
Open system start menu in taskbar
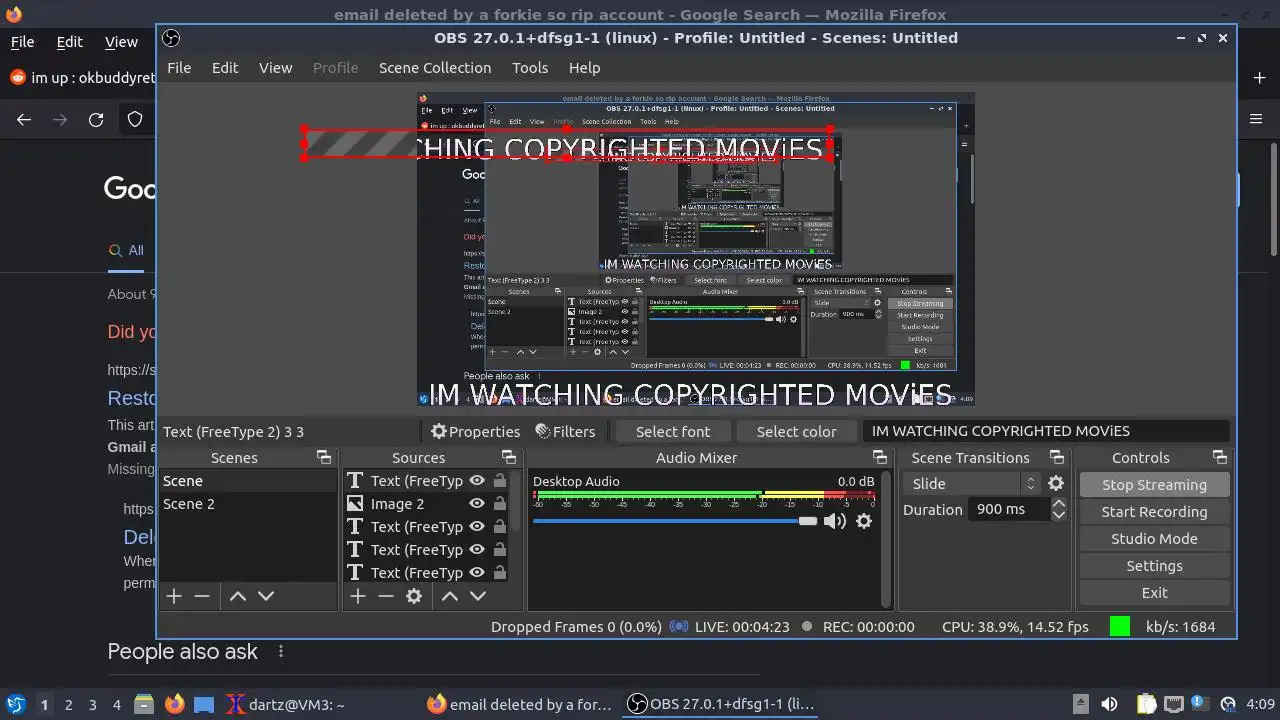pyautogui.click(x=15, y=704)
